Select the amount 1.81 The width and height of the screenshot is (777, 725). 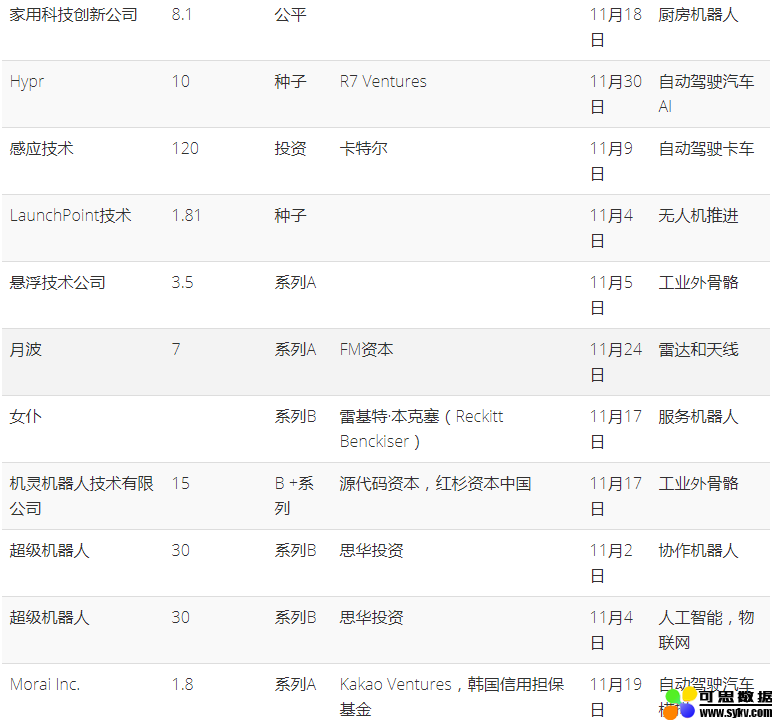(186, 215)
